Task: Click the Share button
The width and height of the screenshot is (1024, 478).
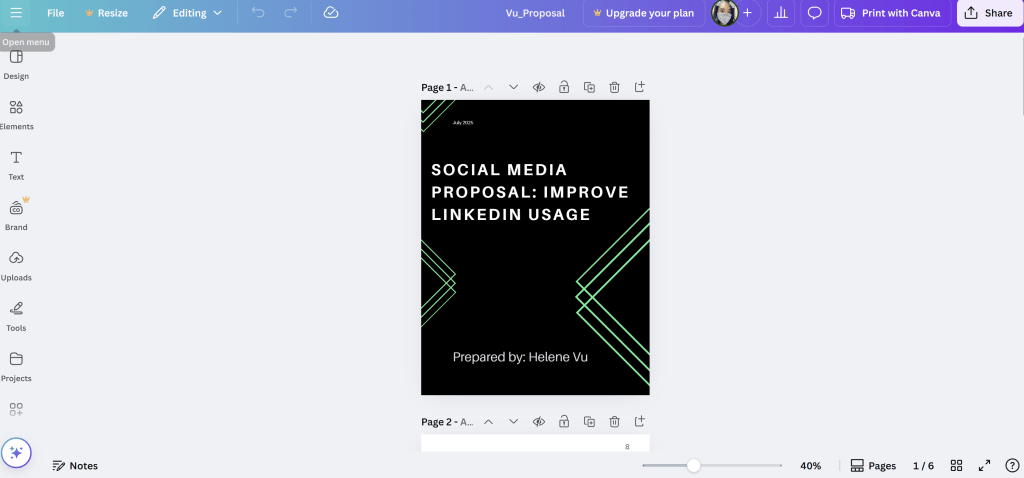Action: [x=988, y=13]
